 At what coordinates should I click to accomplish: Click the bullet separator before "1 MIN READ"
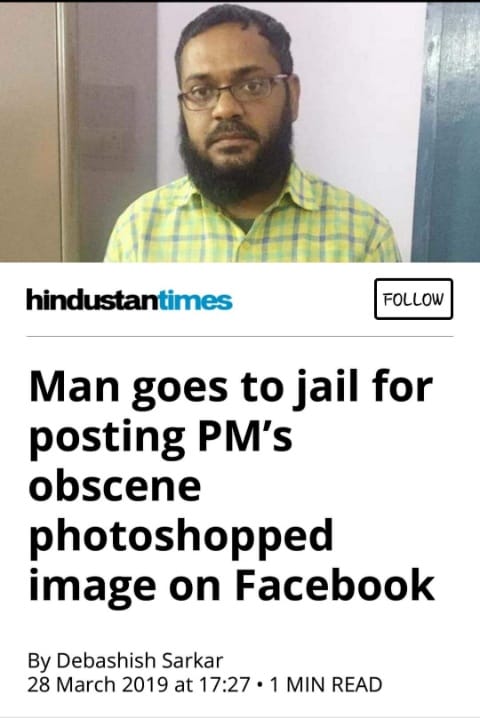[260, 685]
